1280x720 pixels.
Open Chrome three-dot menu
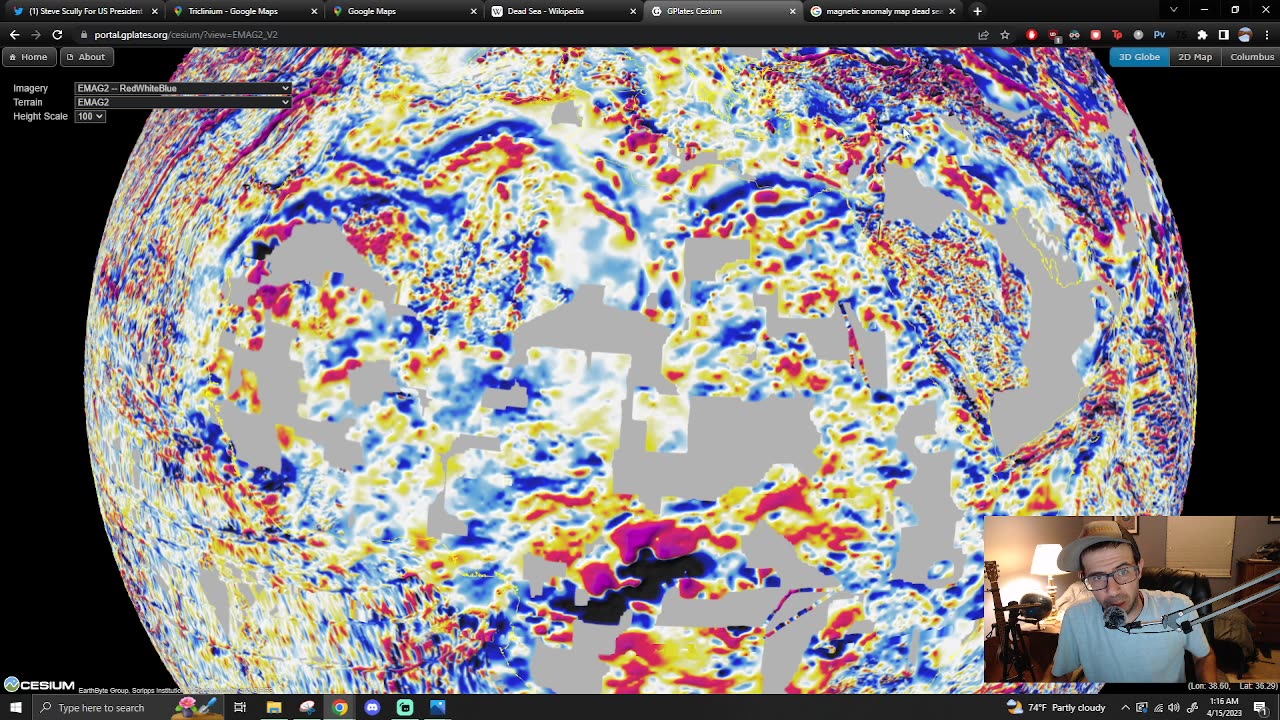pos(1265,35)
